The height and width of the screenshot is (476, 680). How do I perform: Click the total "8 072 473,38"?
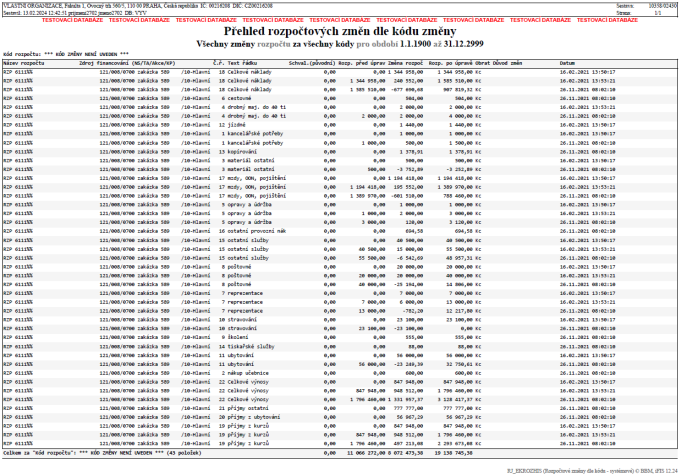coord(405,453)
